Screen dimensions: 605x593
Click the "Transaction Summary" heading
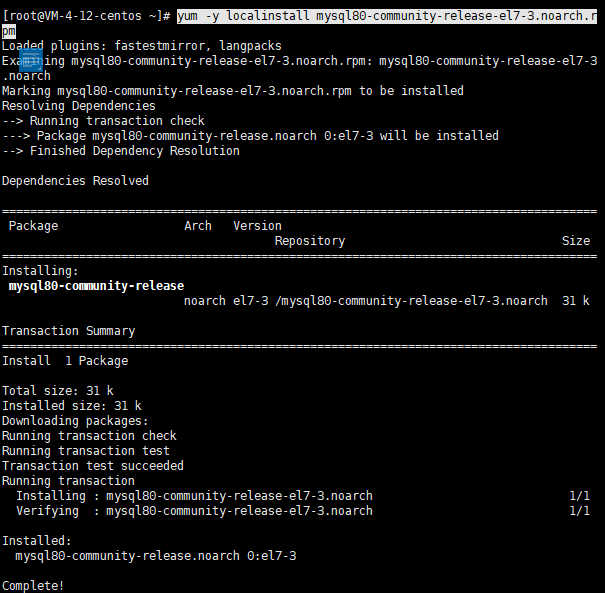[69, 331]
